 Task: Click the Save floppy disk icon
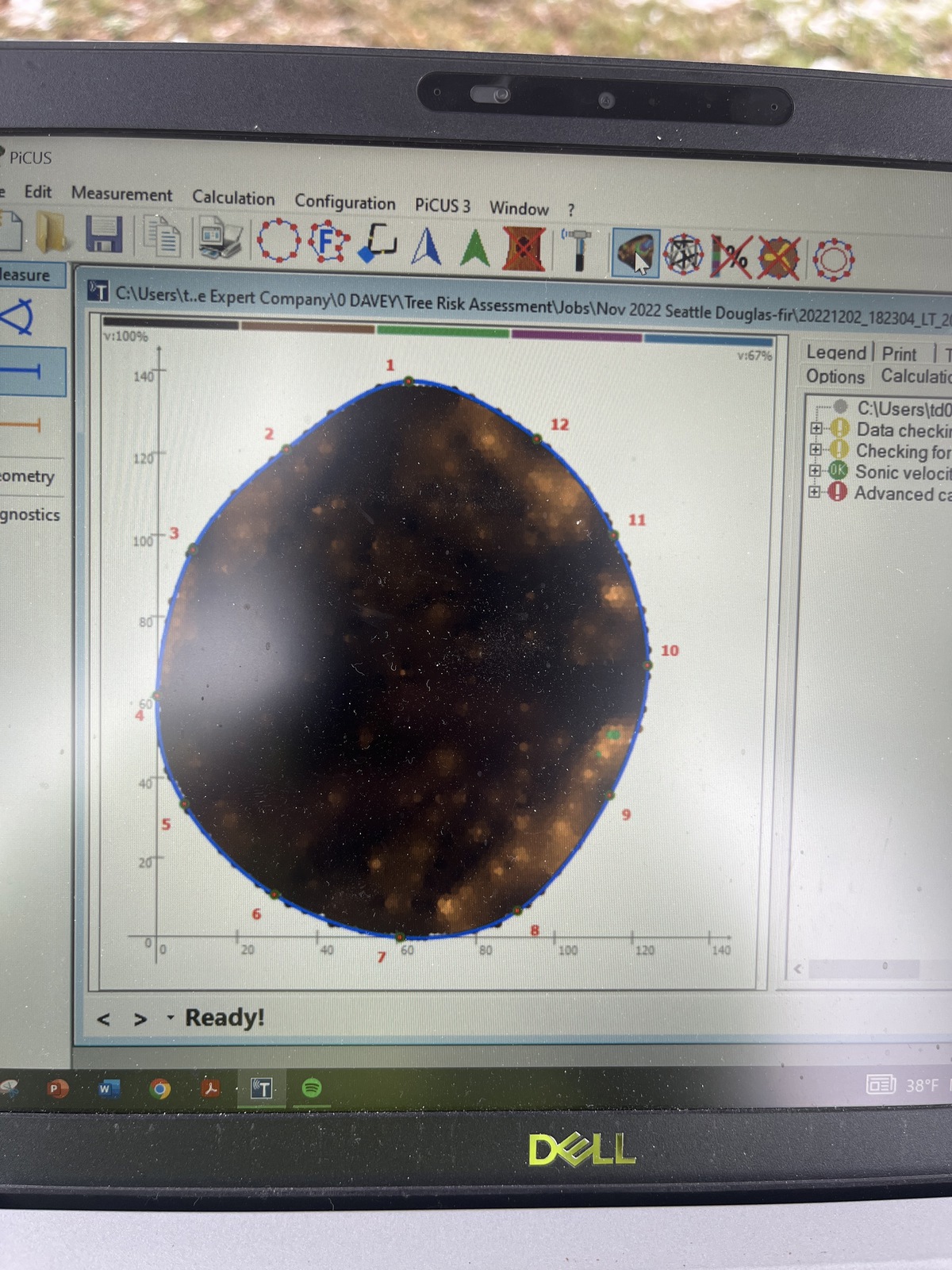tap(103, 235)
